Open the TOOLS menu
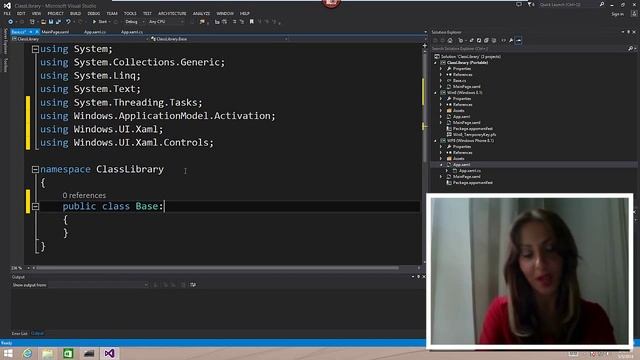Image resolution: width=640 pixels, height=360 pixels. click(x=130, y=13)
